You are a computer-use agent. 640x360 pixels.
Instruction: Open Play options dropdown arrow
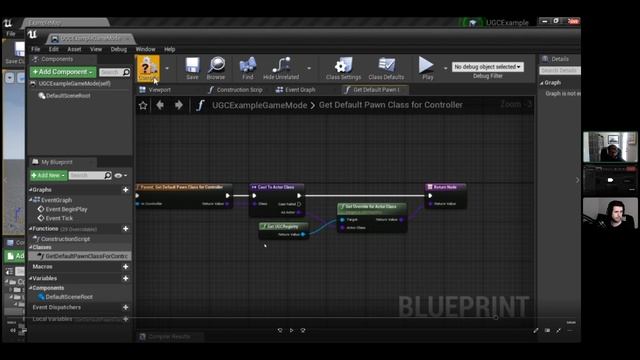(445, 68)
